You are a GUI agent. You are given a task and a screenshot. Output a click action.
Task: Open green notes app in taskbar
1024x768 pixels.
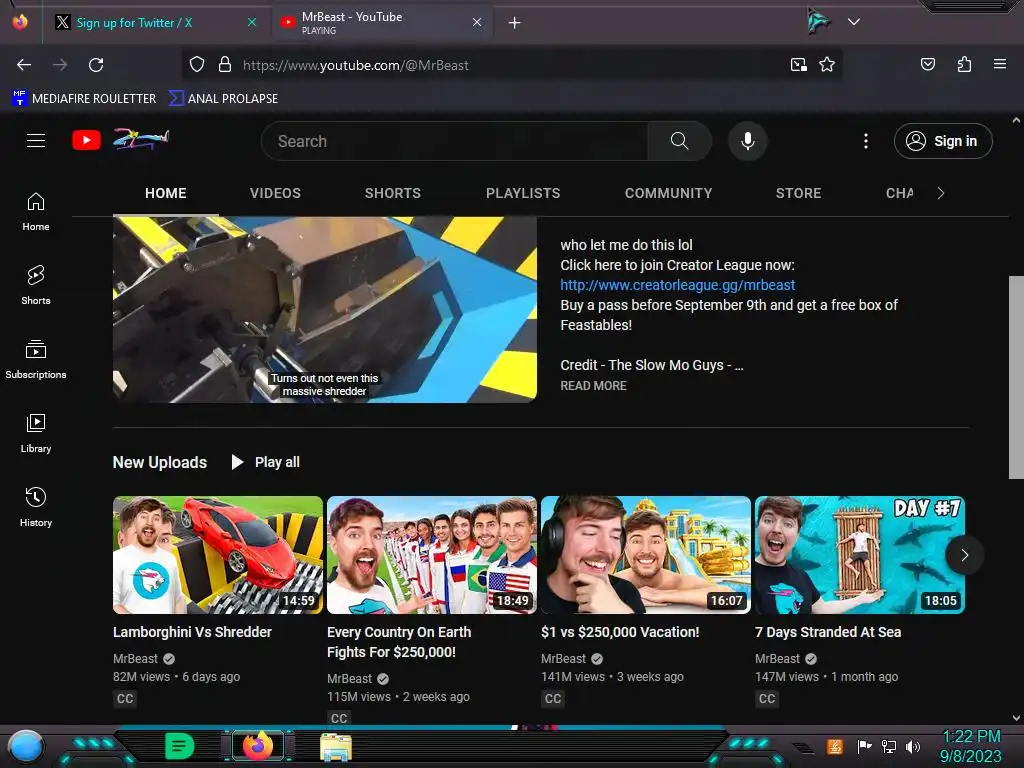180,746
